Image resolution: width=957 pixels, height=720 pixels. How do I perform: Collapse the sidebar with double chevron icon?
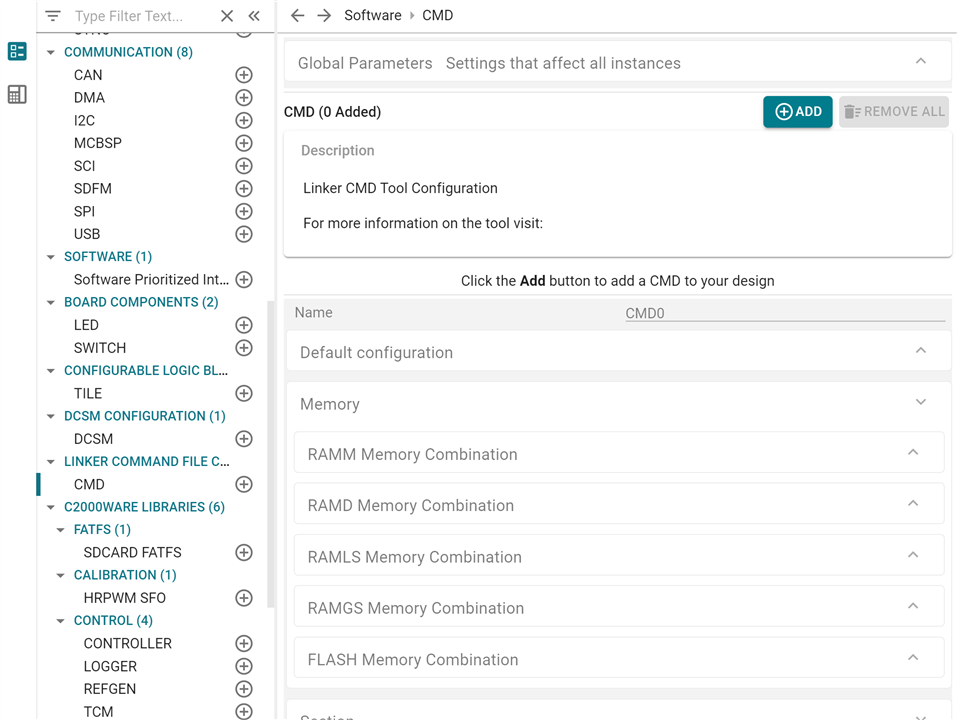[254, 16]
